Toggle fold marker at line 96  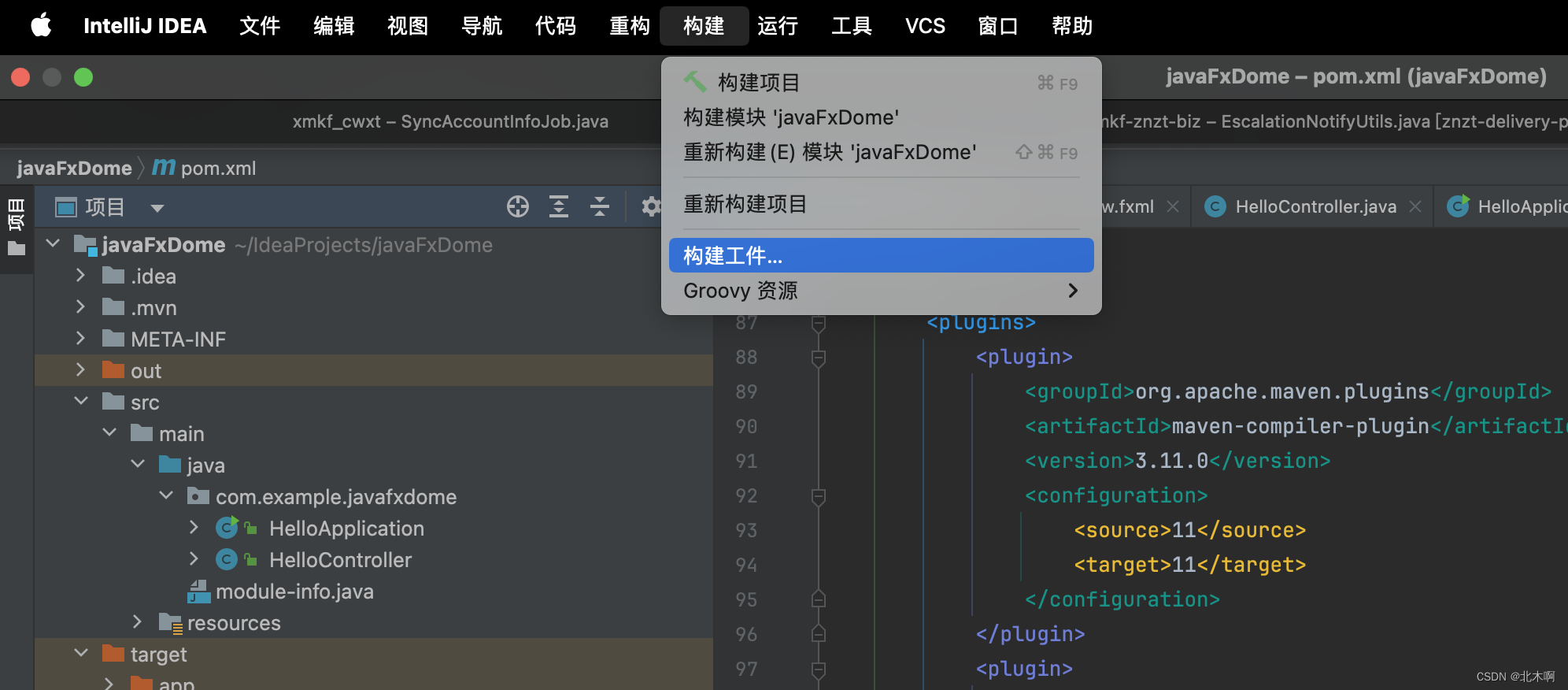pyautogui.click(x=819, y=633)
